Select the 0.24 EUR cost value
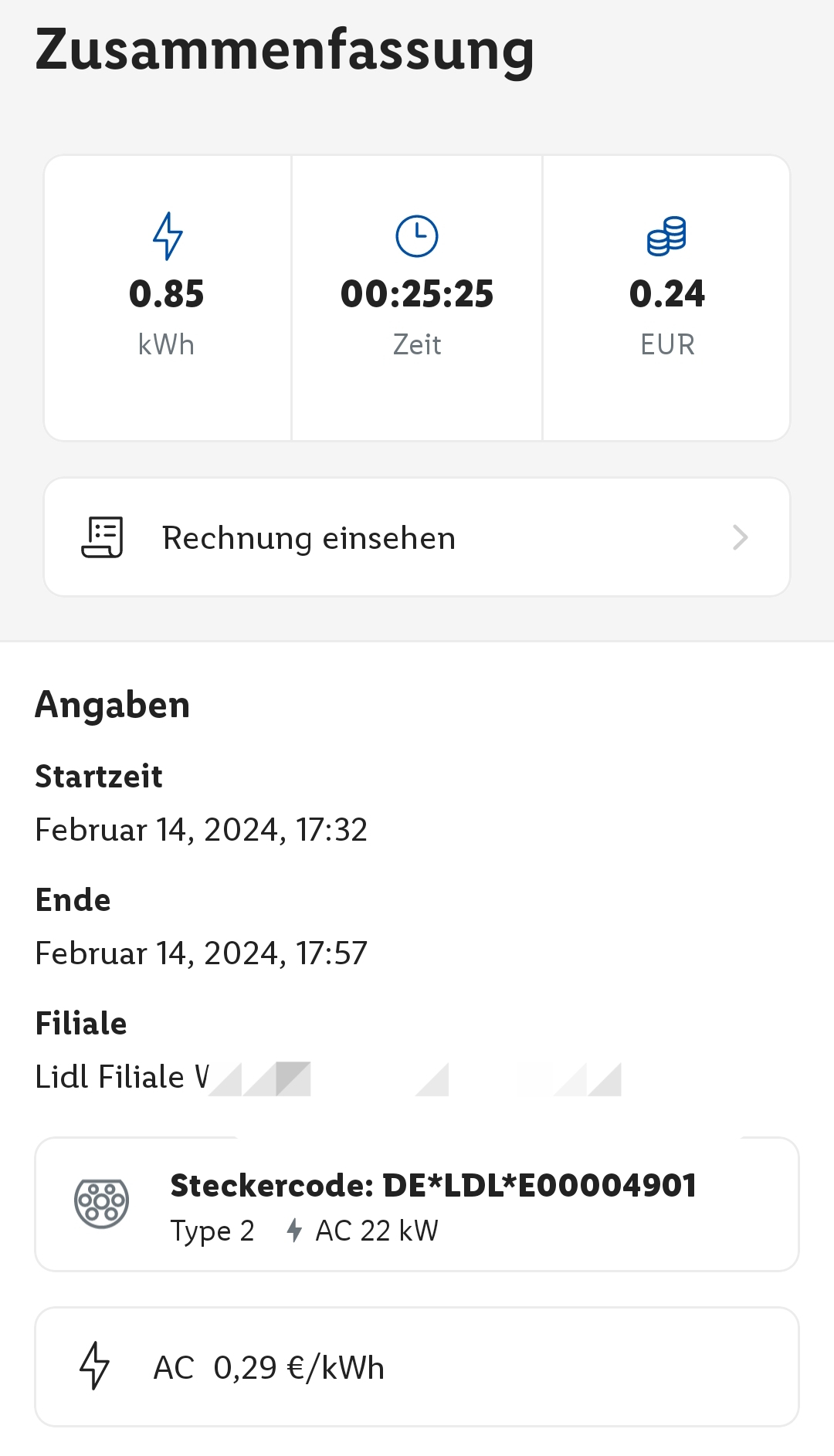The height and width of the screenshot is (1456, 834). click(667, 294)
